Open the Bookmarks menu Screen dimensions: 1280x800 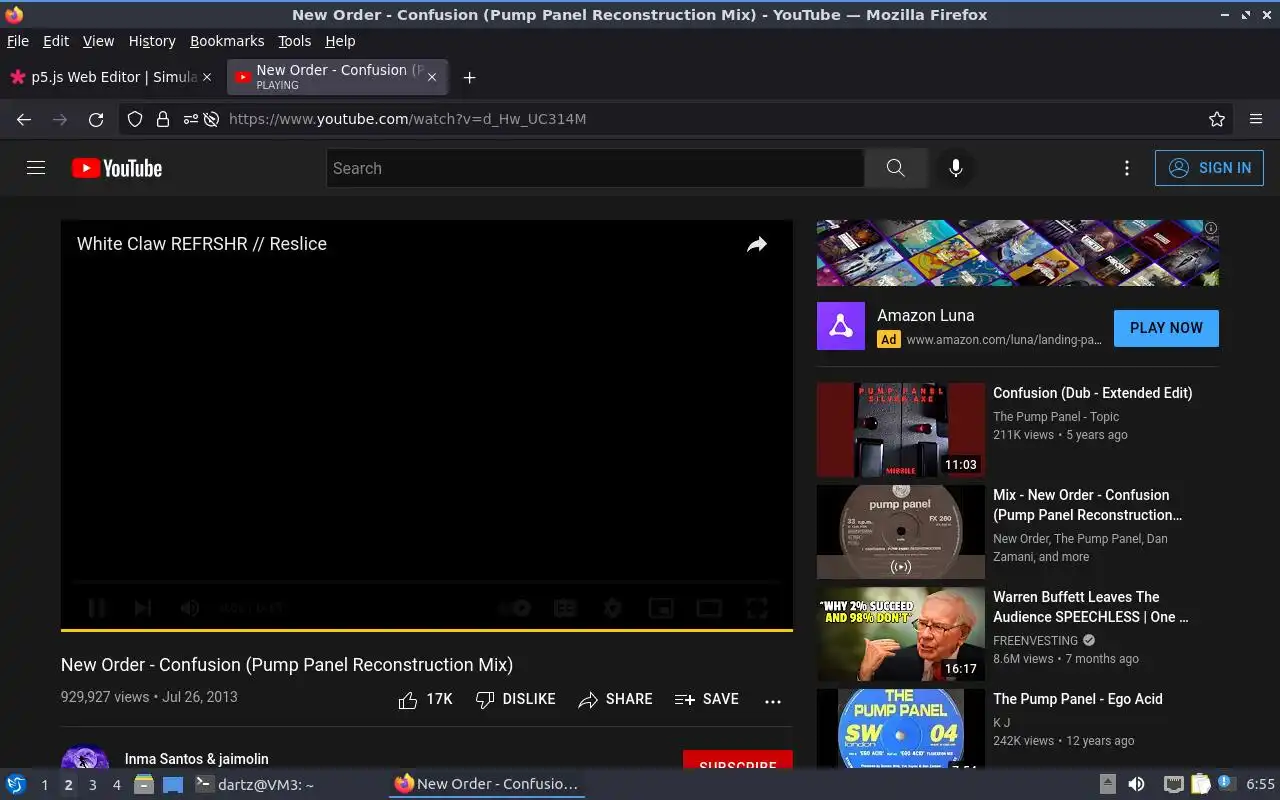click(x=227, y=41)
